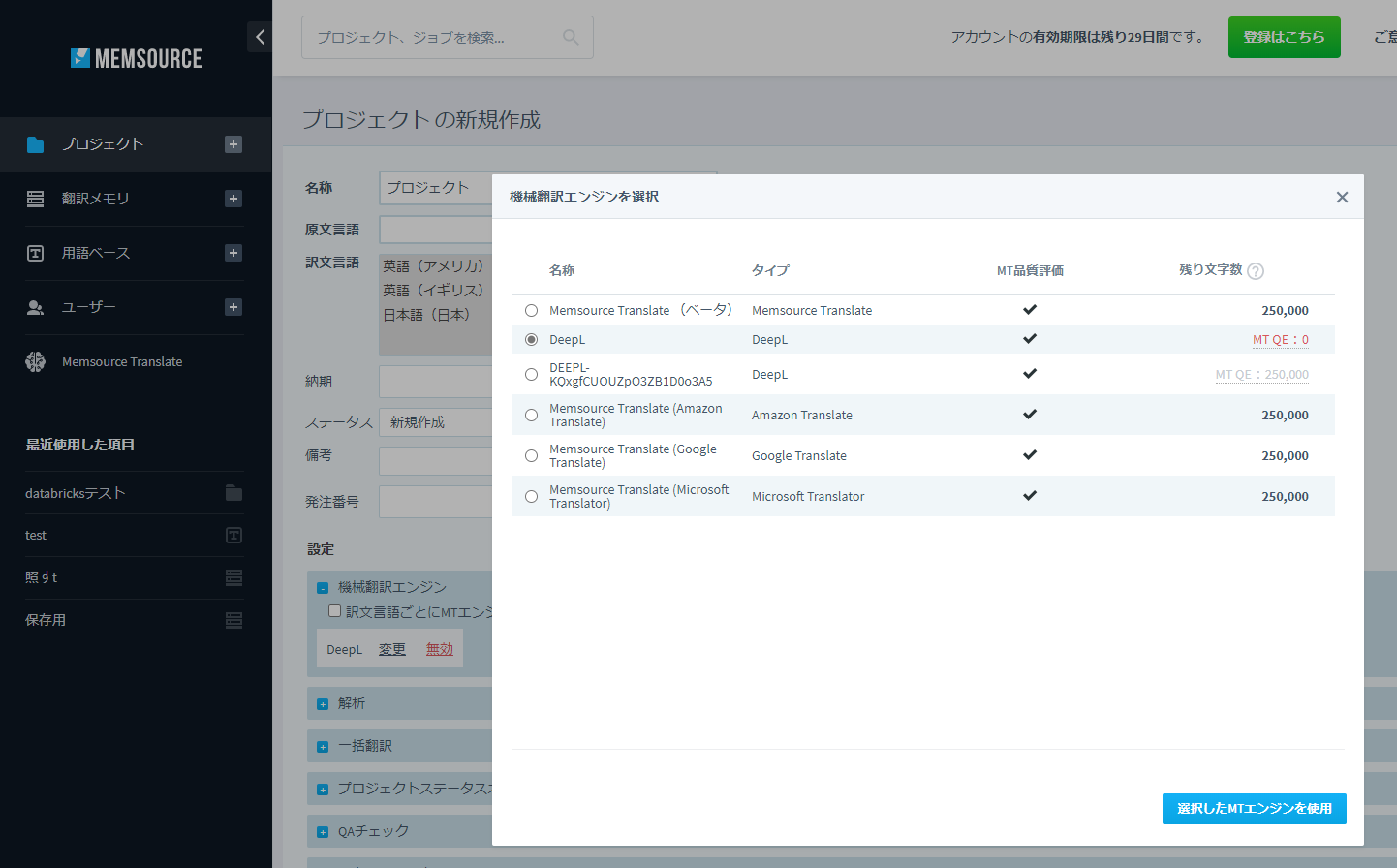Open 翻訳メモリ in the sidebar menu
Screen dimensions: 1397x868
tap(96, 199)
